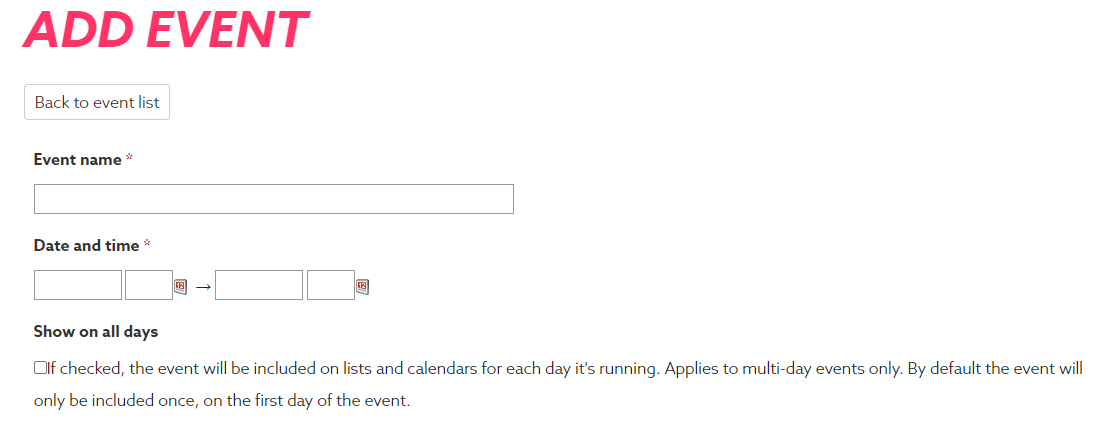Click the red asterisk beside Date and time
The width and height of the screenshot is (1113, 421).
click(147, 245)
